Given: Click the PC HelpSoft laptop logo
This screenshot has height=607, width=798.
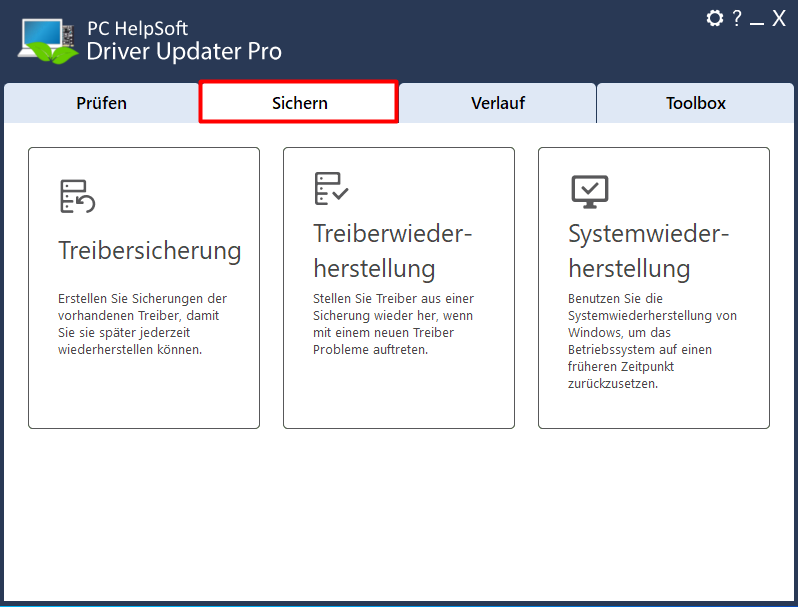Looking at the screenshot, I should pyautogui.click(x=48, y=41).
